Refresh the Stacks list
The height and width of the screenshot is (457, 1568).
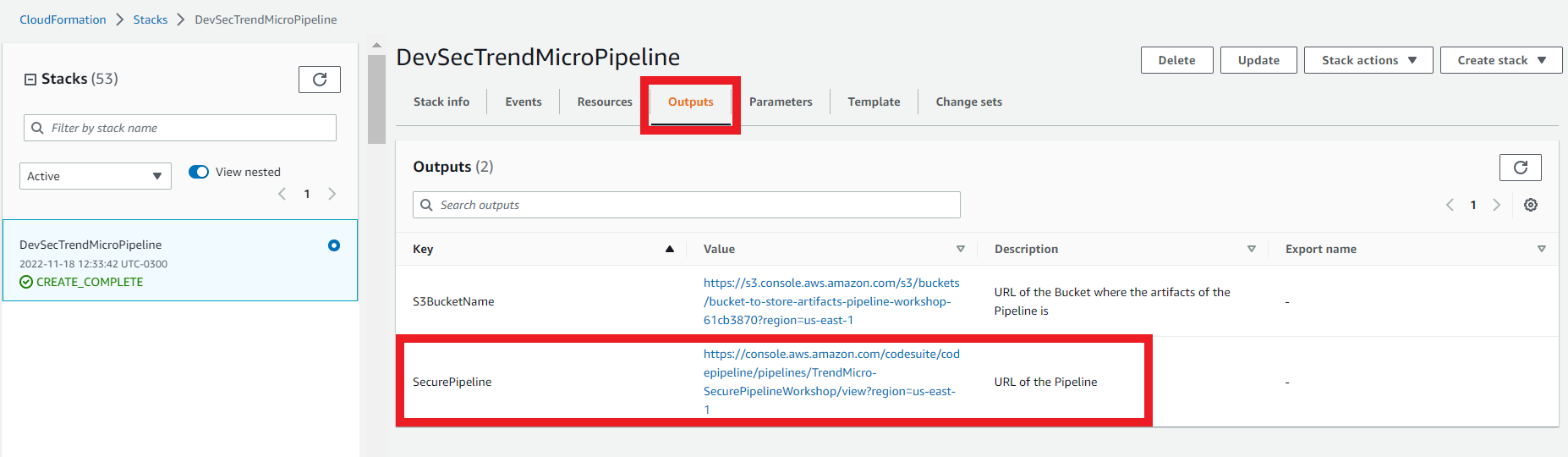point(320,80)
